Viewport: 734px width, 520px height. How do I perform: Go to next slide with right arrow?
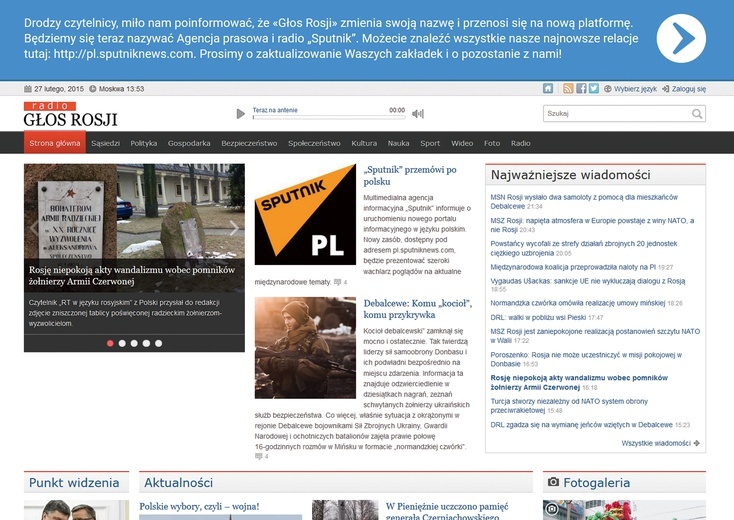[234, 228]
